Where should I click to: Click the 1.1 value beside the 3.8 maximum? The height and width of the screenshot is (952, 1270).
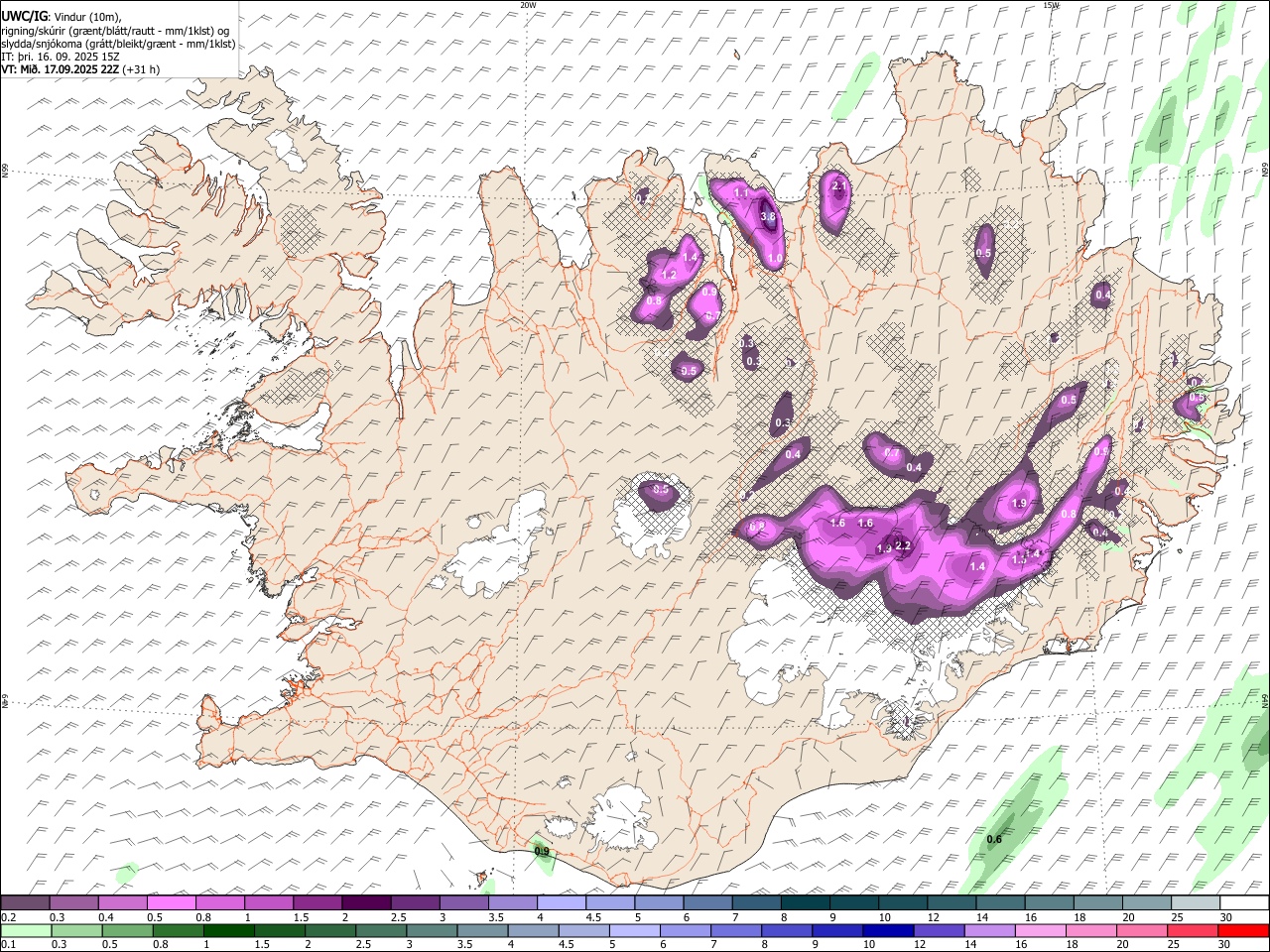point(740,192)
